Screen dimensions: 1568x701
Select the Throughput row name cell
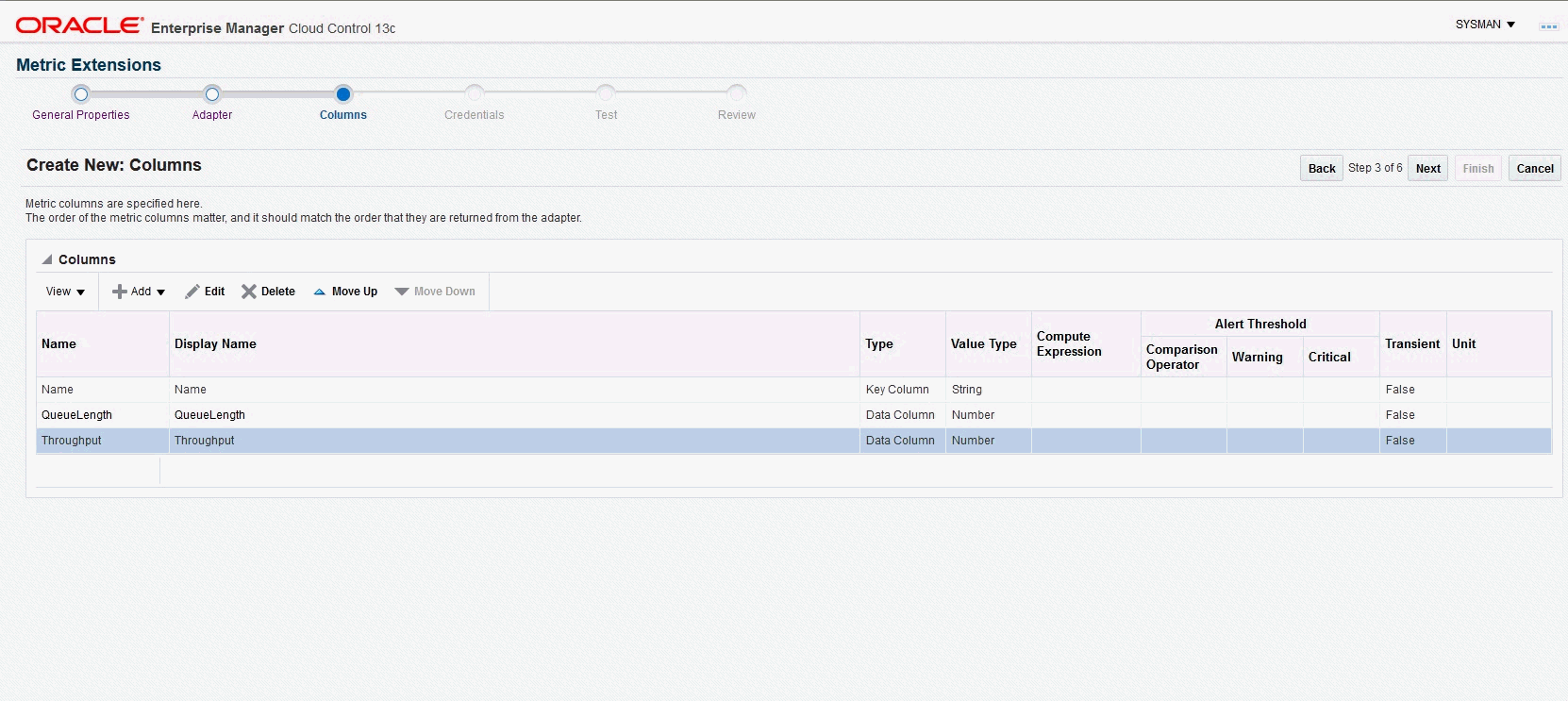pyautogui.click(x=103, y=441)
